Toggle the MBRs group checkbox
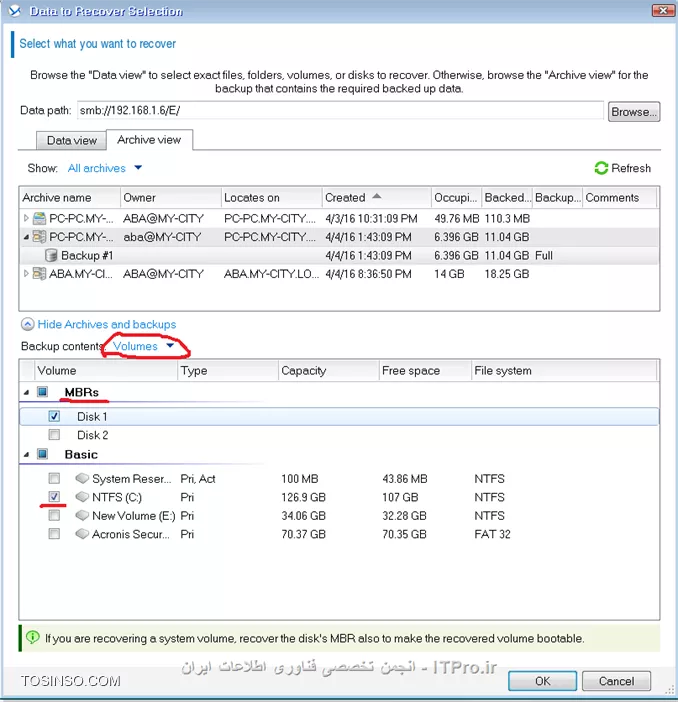The height and width of the screenshot is (702, 678). (43, 392)
